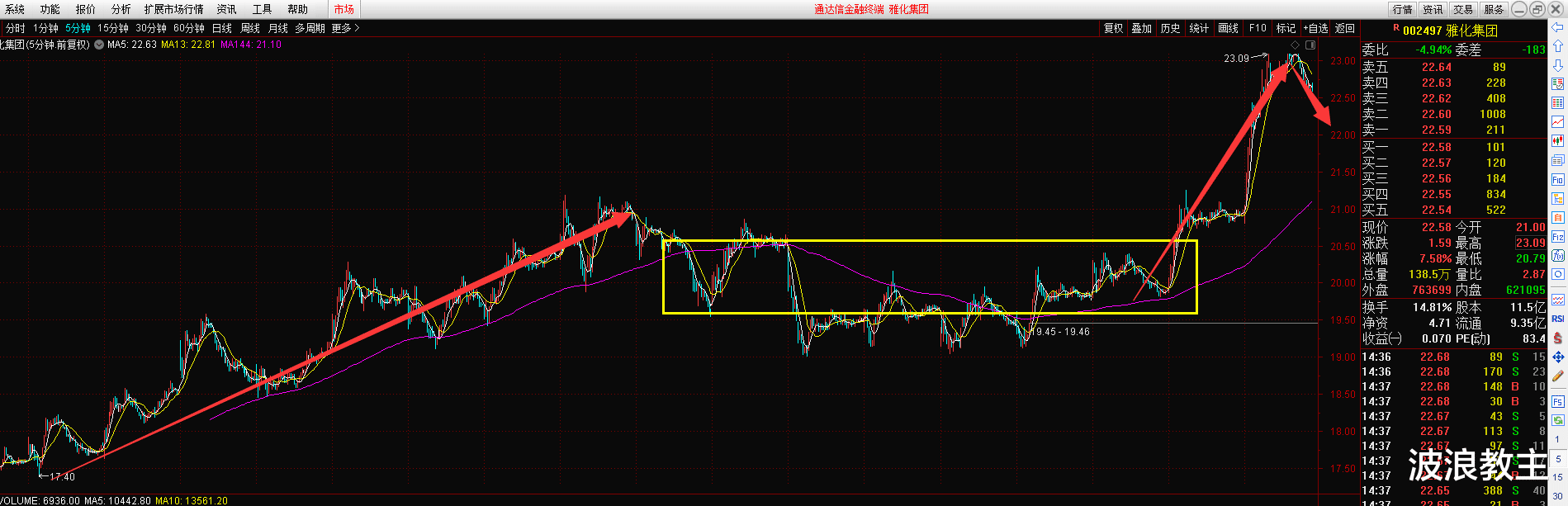Click the quote table grid icon
Viewport: 1568px width, 506px height.
pyautogui.click(x=1557, y=103)
